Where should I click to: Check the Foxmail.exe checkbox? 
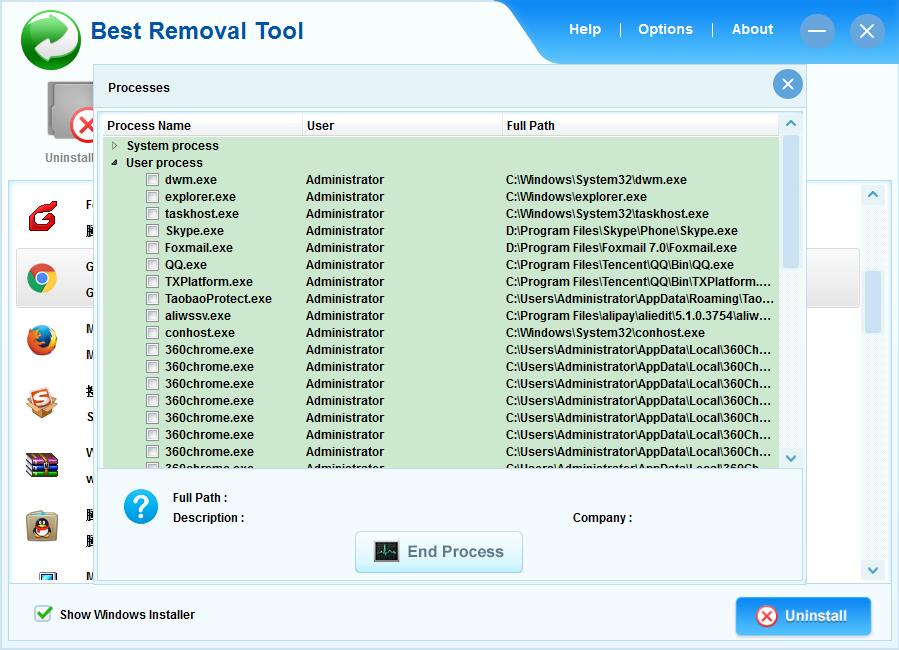coord(153,248)
